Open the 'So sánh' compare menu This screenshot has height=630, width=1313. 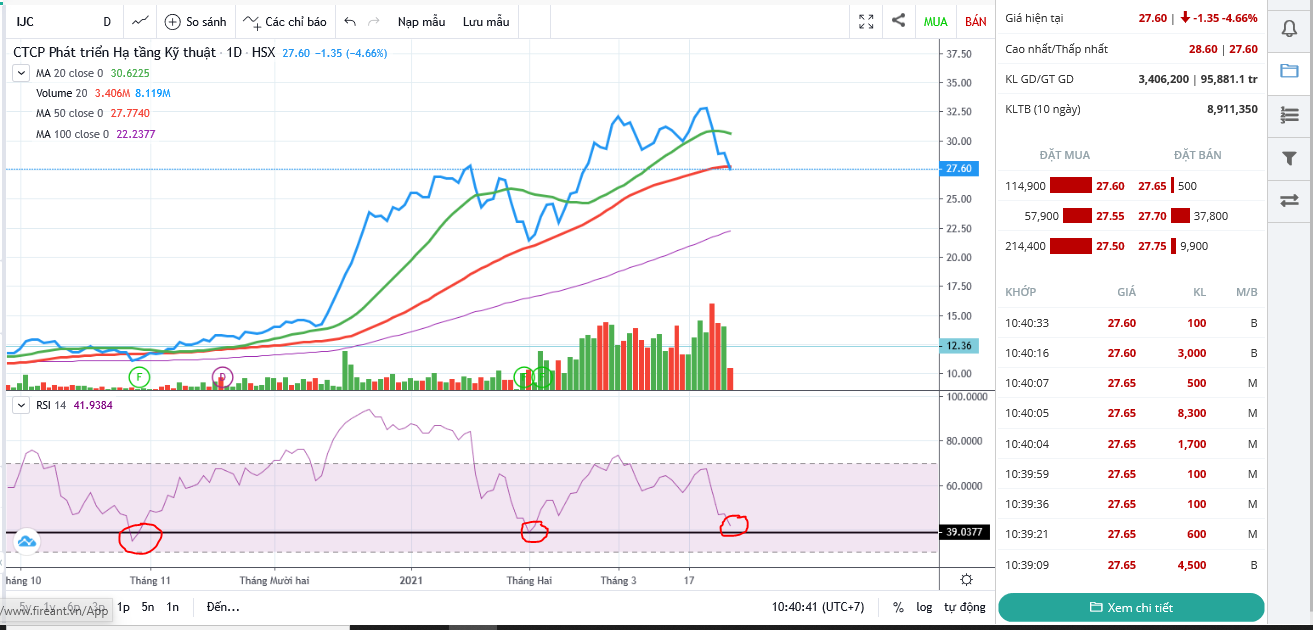[196, 21]
